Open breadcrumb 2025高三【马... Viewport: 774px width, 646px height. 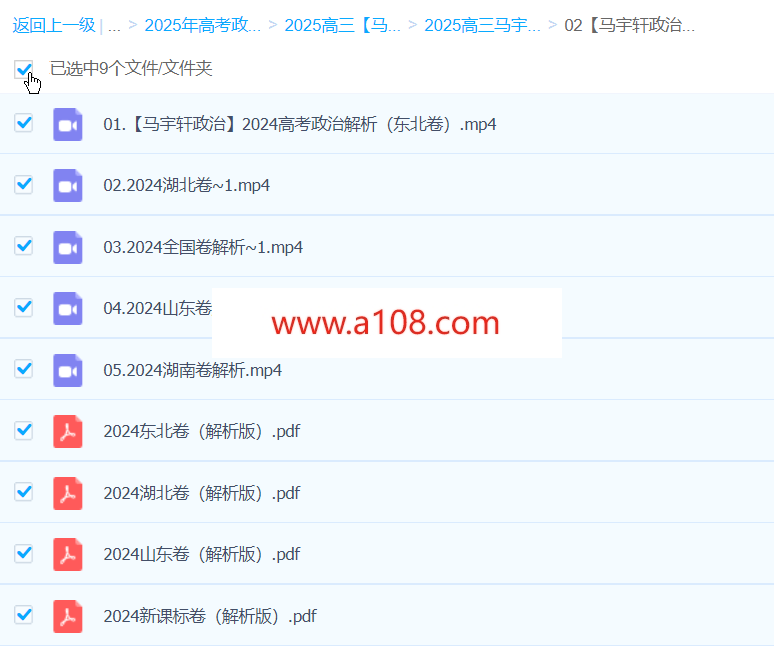coord(343,25)
